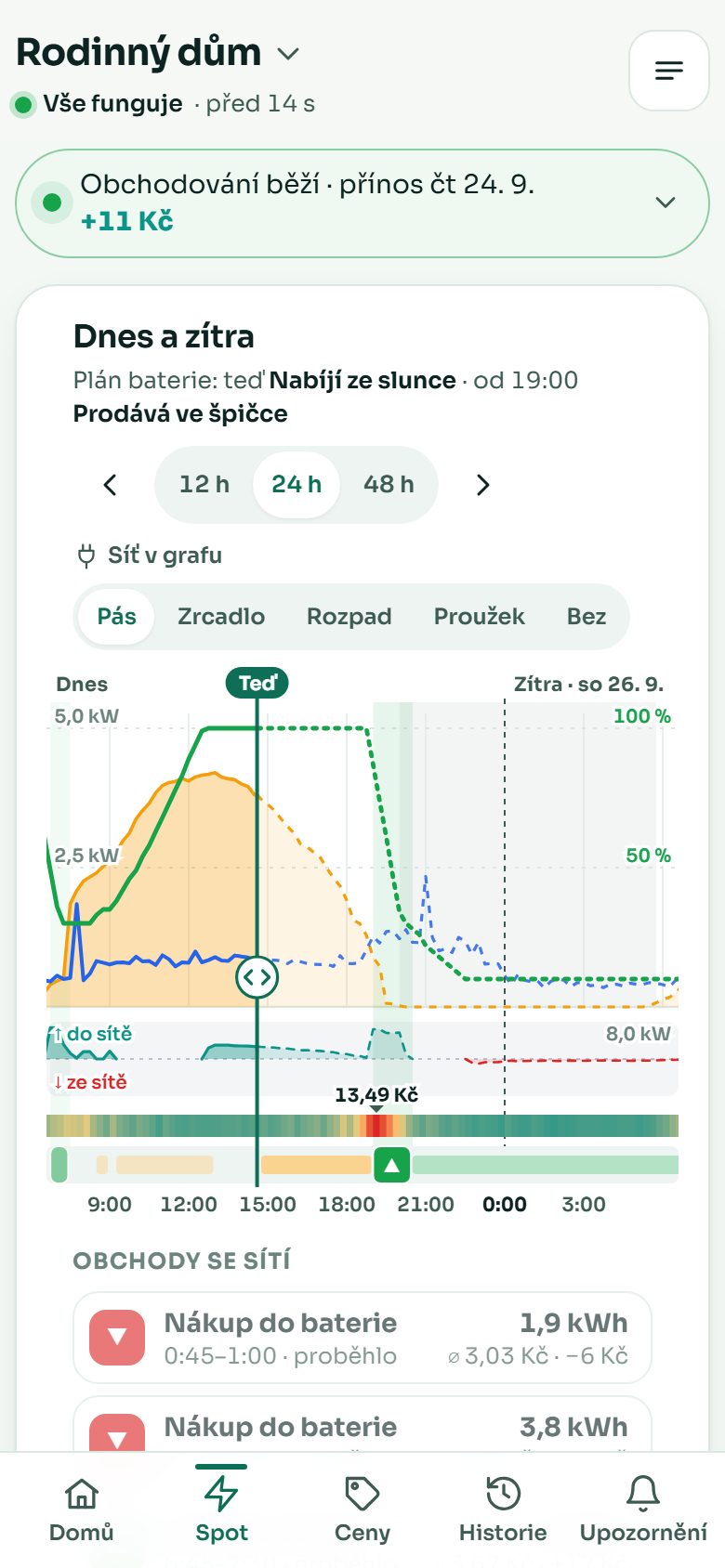Open the Upozornění notifications tab

(x=643, y=1510)
